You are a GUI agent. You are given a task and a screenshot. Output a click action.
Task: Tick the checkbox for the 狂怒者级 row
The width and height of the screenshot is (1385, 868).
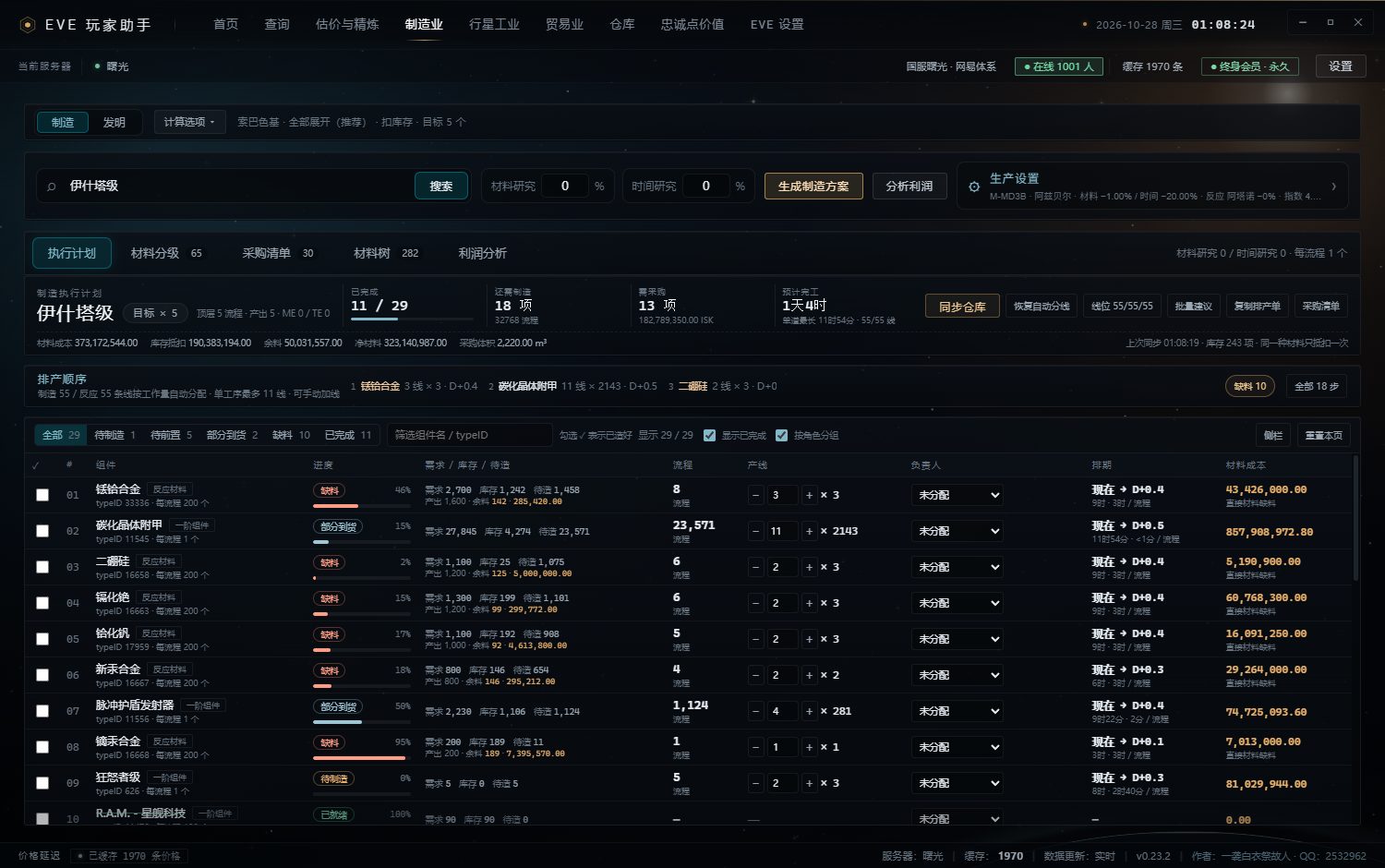(x=42, y=783)
